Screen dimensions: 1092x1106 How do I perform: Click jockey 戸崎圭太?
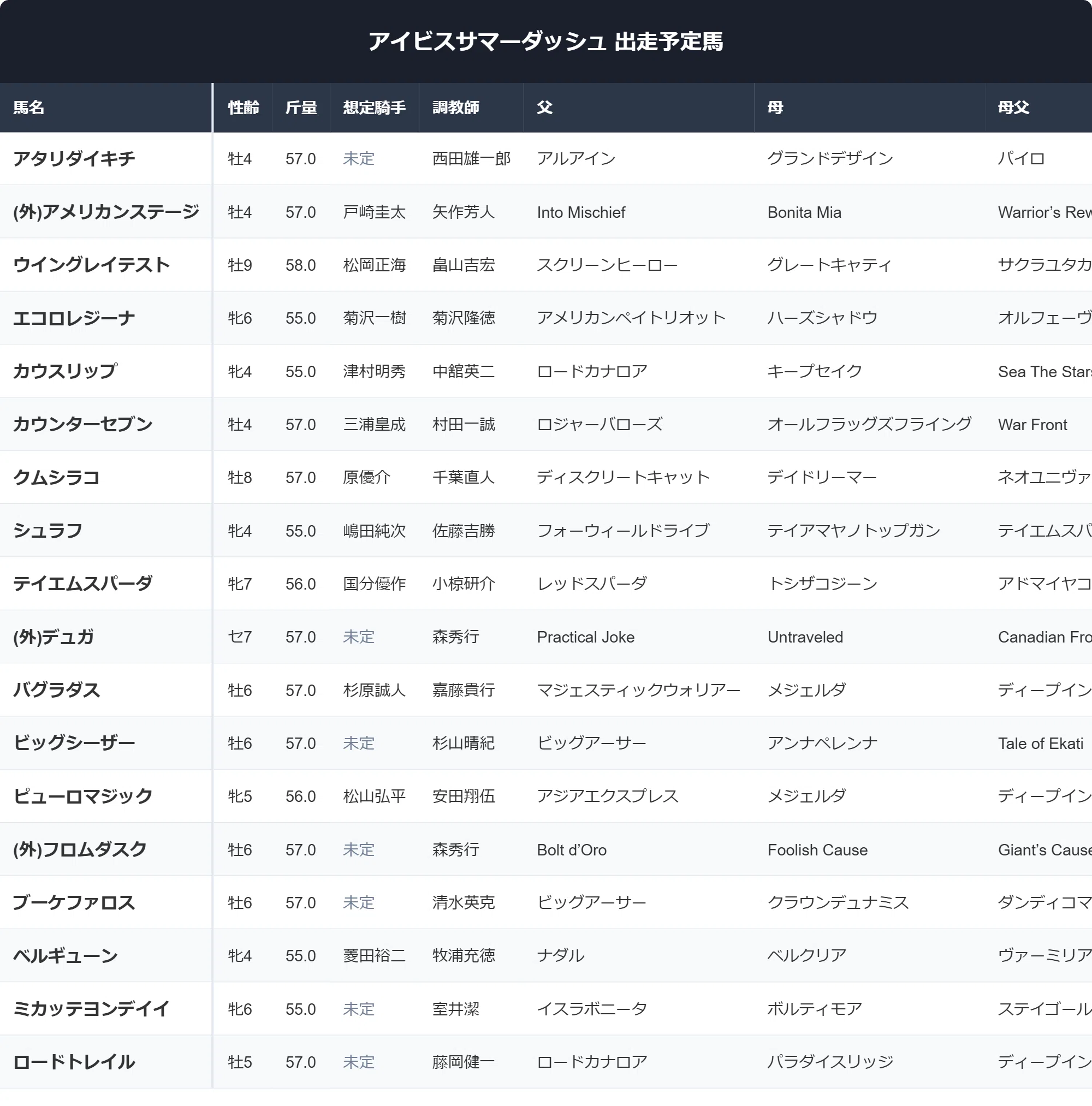[x=375, y=212]
